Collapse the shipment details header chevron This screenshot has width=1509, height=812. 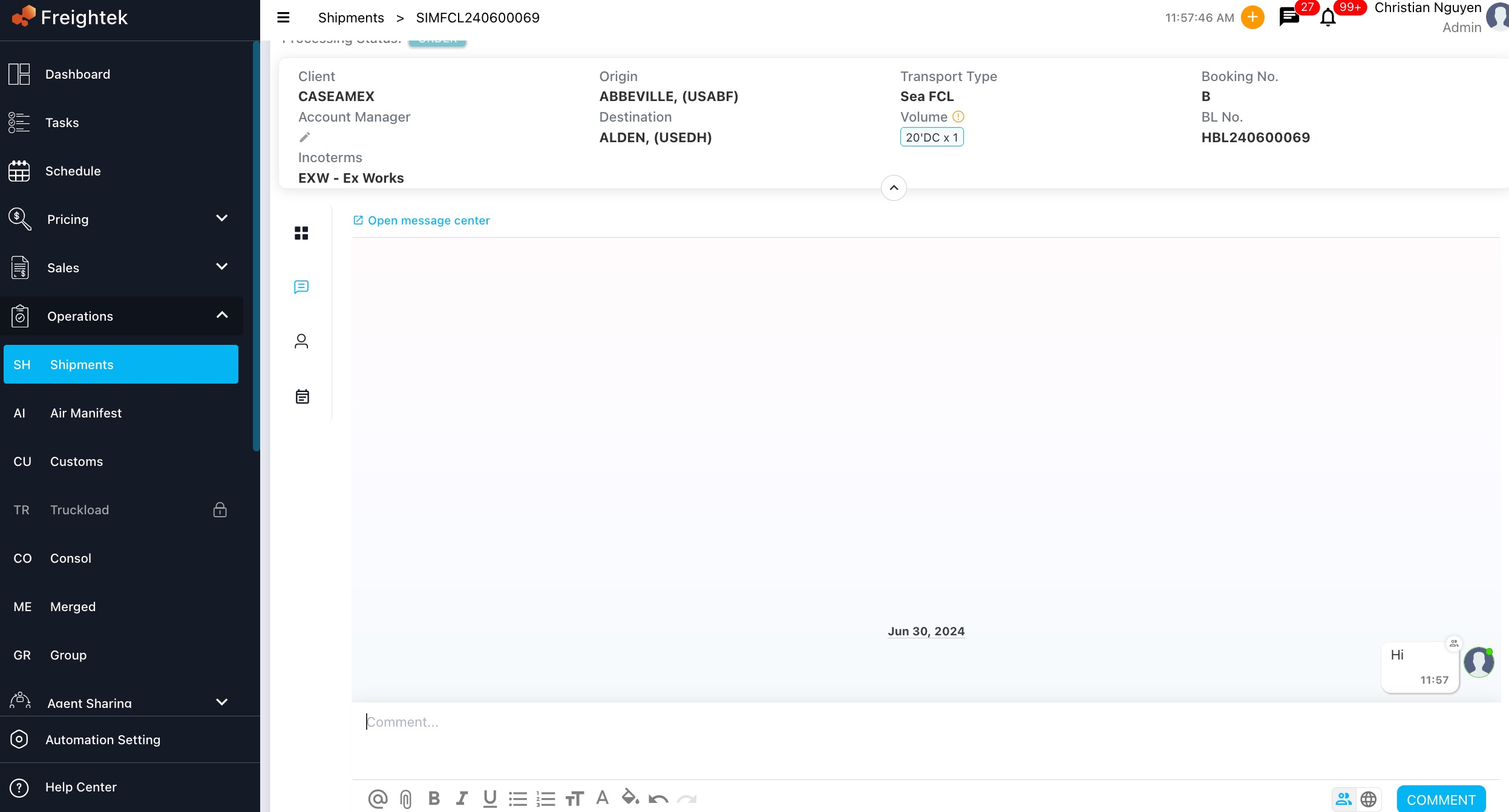pyautogui.click(x=894, y=188)
